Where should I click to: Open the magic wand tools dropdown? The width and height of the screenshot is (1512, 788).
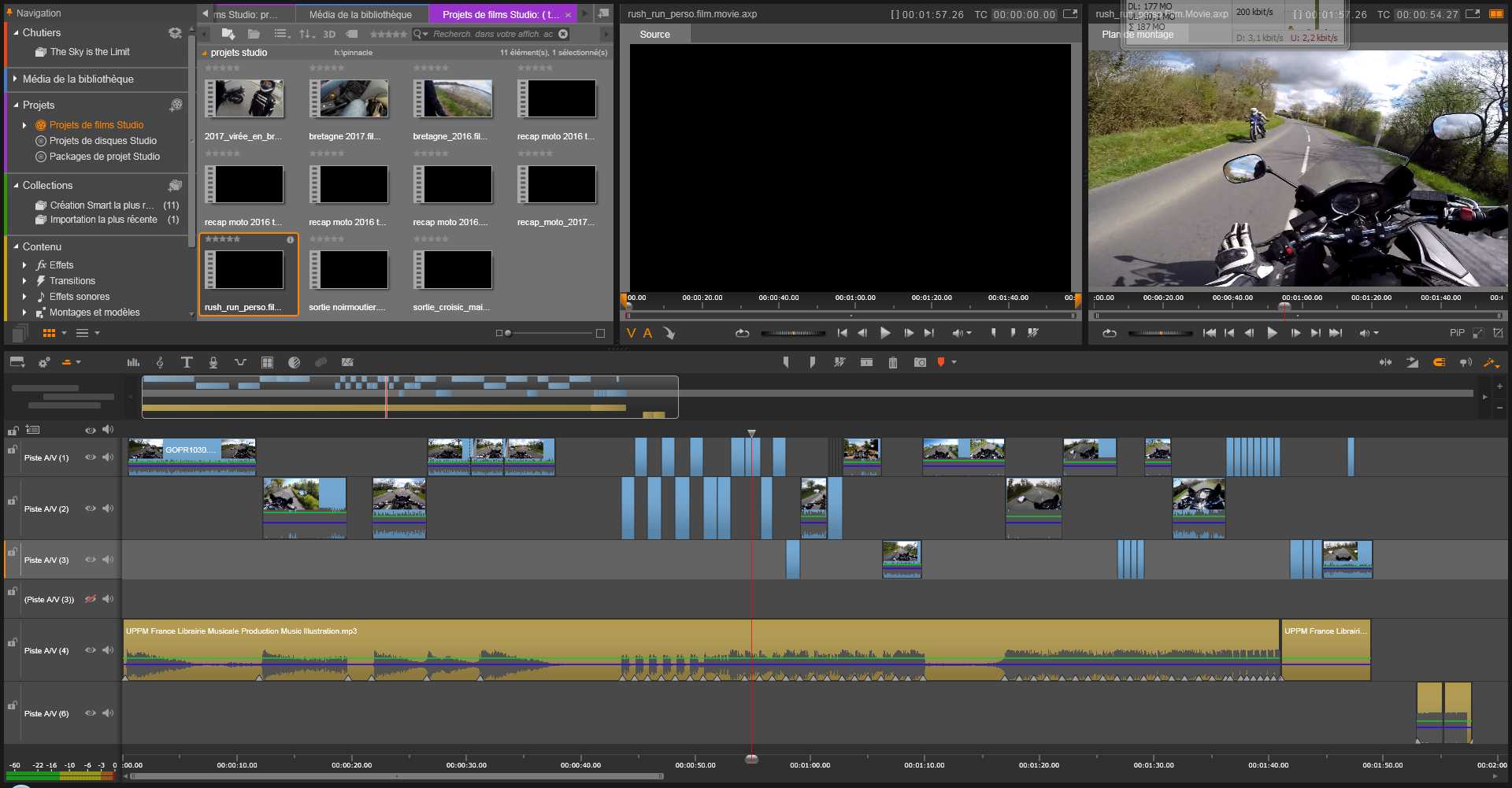point(1492,362)
